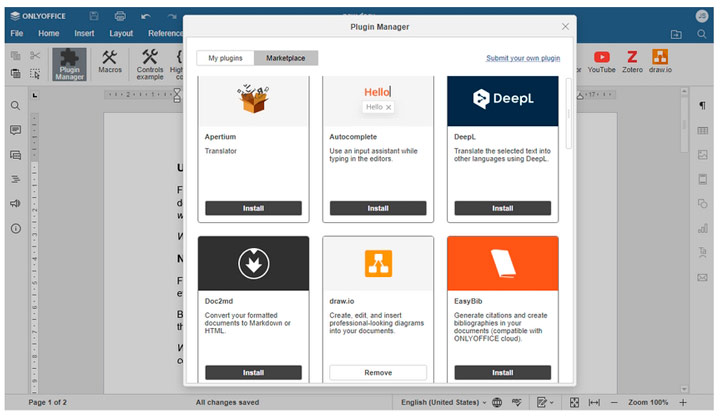Open the File menu
Image resolution: width=720 pixels, height=416 pixels.
pos(17,34)
